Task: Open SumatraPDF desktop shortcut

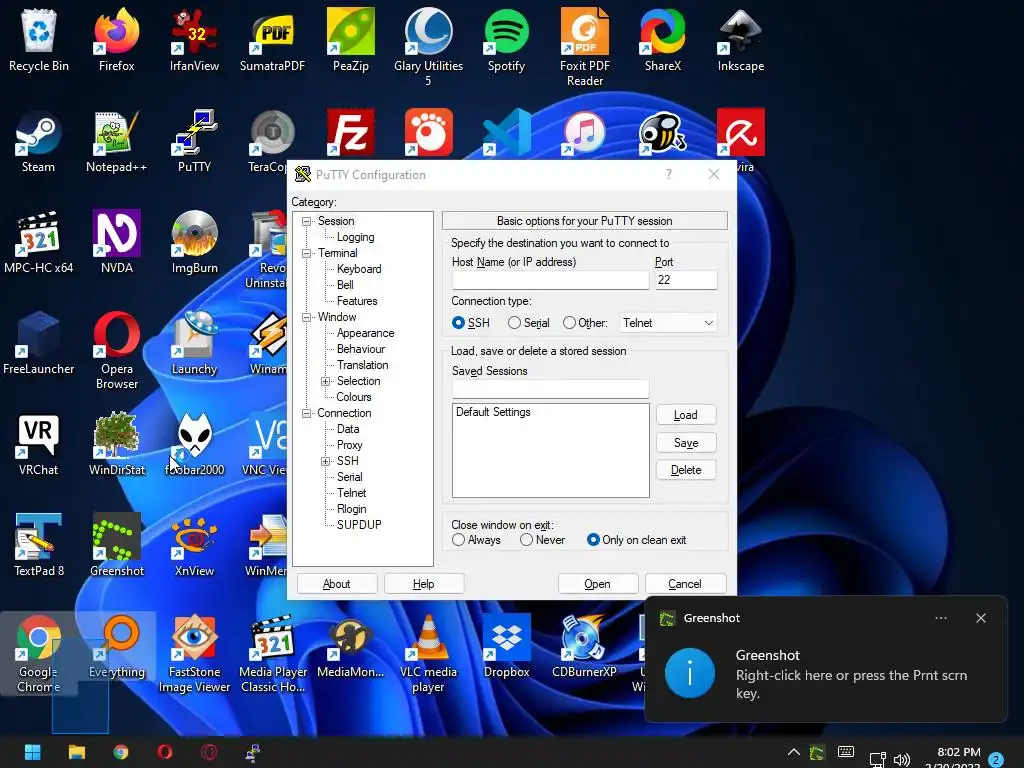Action: 272,39
